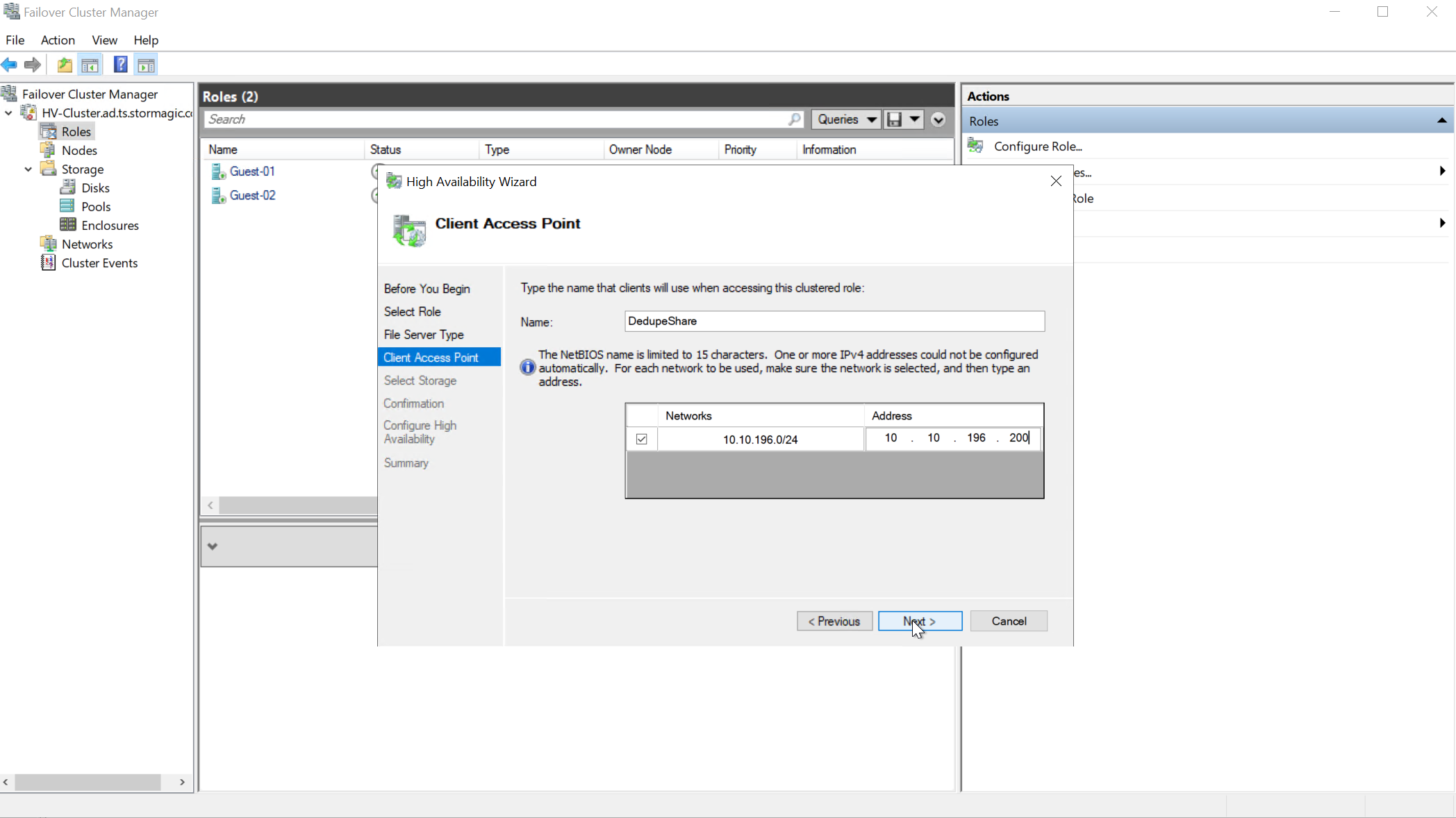Screen dimensions: 1456x818
Task: Select the Guest-02 role row
Action: tap(253, 196)
